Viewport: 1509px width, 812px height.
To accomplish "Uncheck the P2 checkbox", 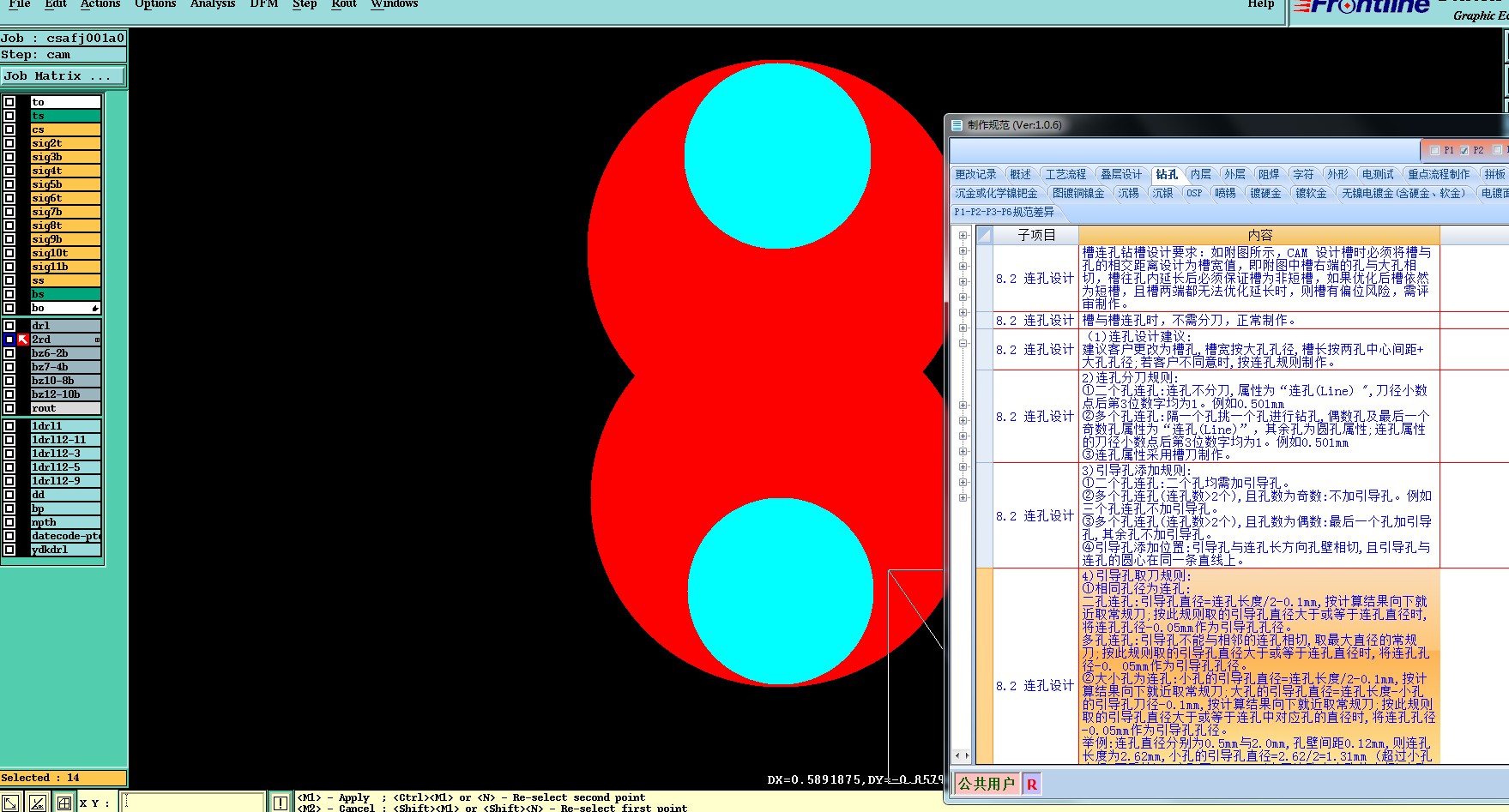I will pyautogui.click(x=1464, y=150).
